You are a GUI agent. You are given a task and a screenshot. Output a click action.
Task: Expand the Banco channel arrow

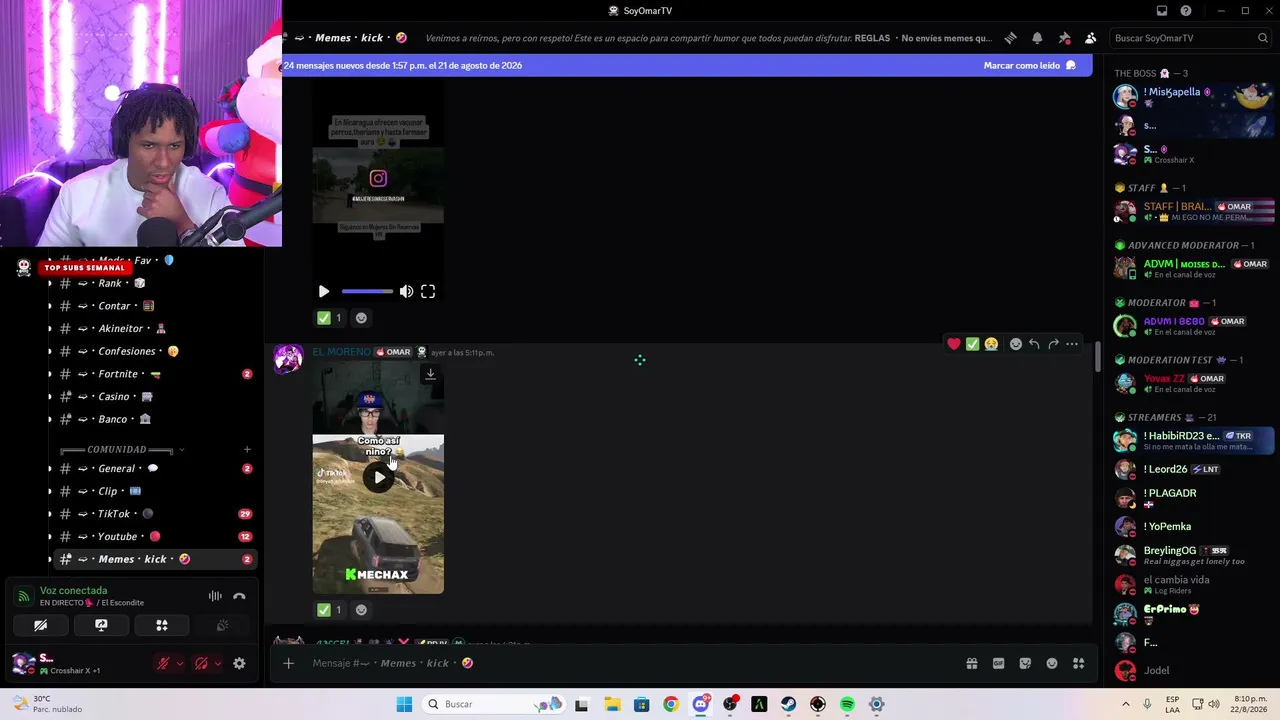(50, 419)
